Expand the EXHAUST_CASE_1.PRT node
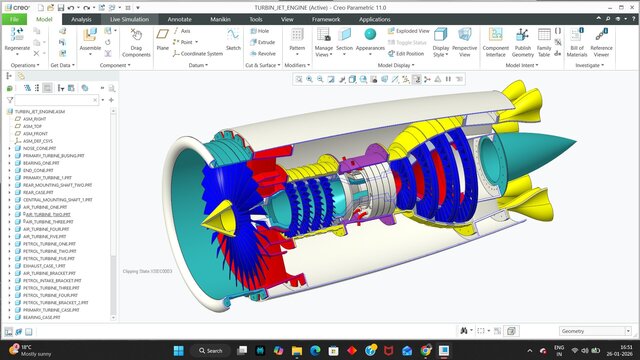Screen dimensions: 640x360 point(9,266)
